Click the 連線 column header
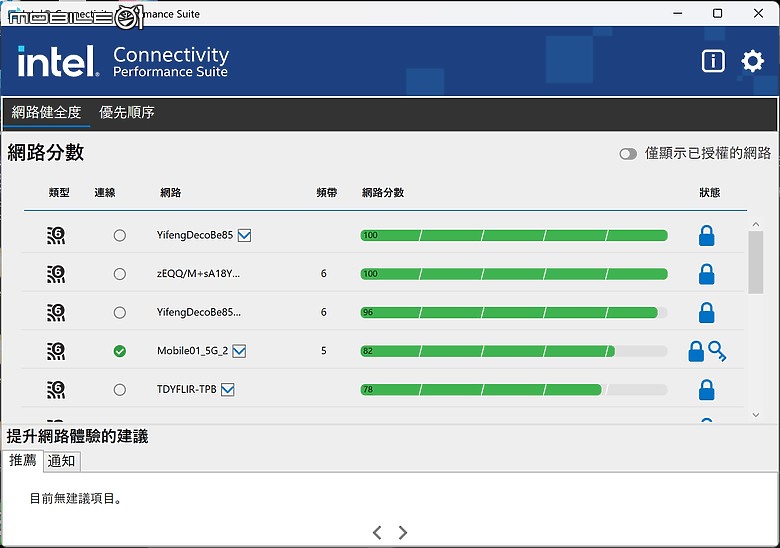The image size is (780, 548). click(x=105, y=192)
